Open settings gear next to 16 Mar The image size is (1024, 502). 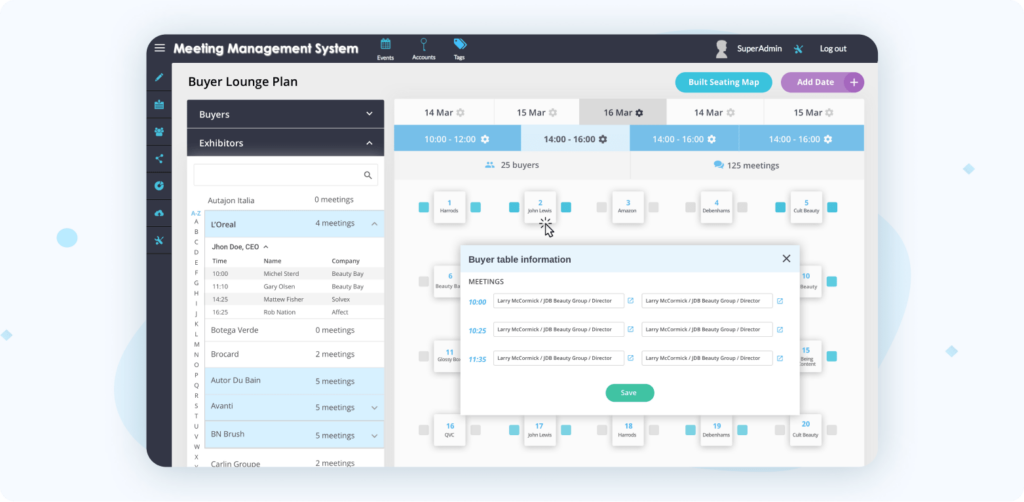tap(639, 112)
